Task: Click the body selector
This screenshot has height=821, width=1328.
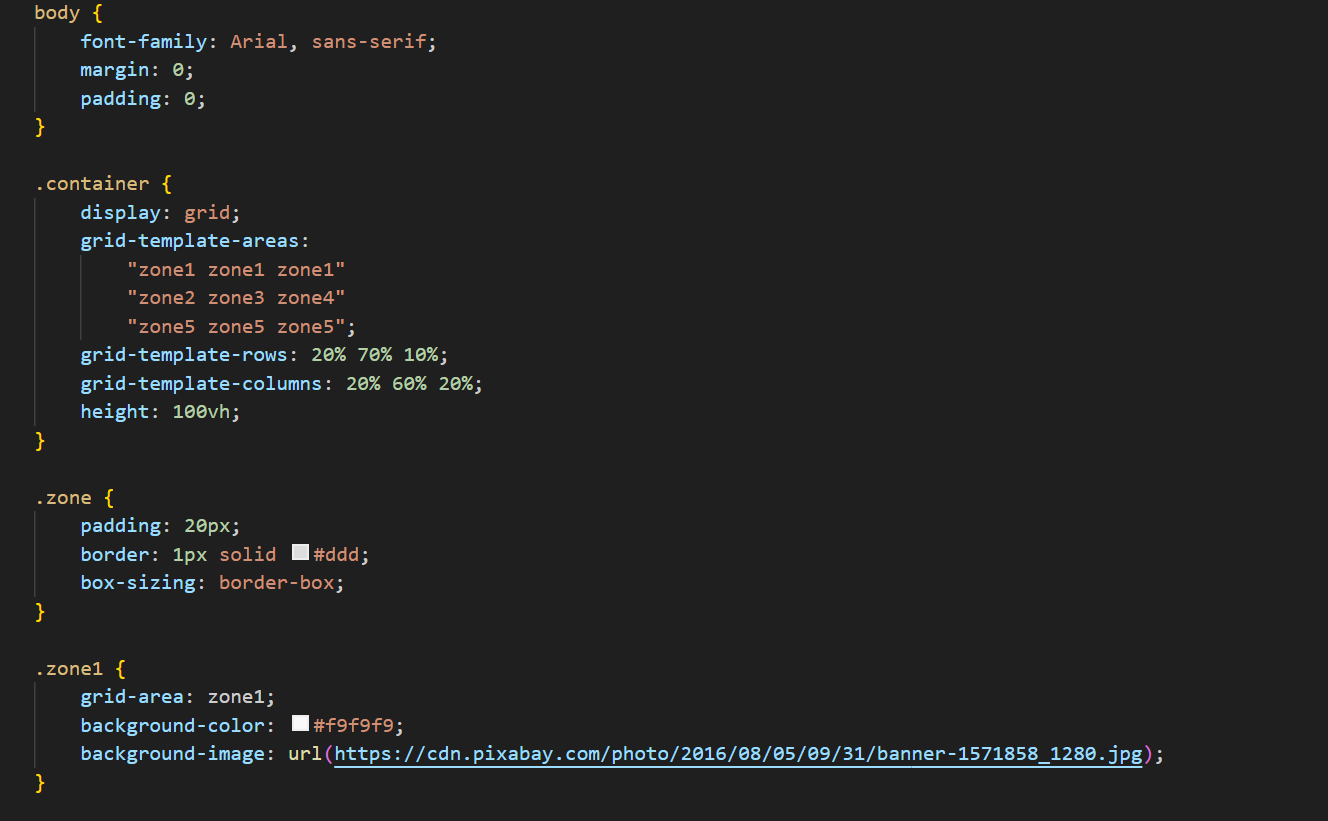Action: click(57, 14)
